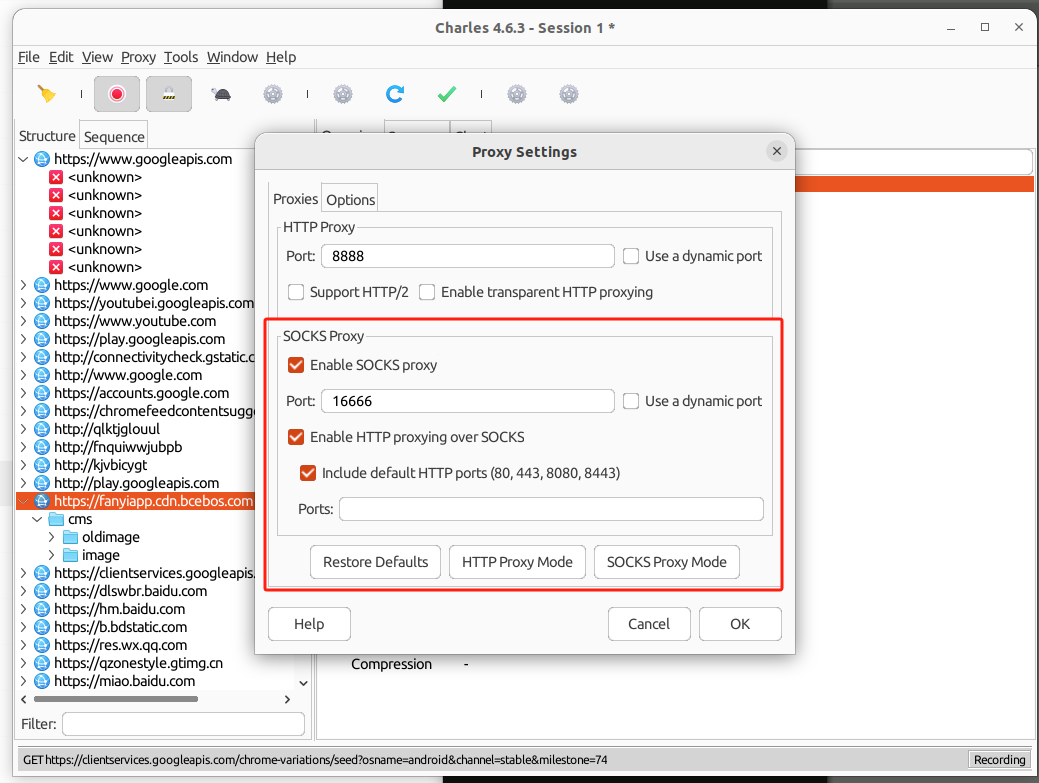
Task: Expand the https://www.google.com node
Action: coord(23,286)
